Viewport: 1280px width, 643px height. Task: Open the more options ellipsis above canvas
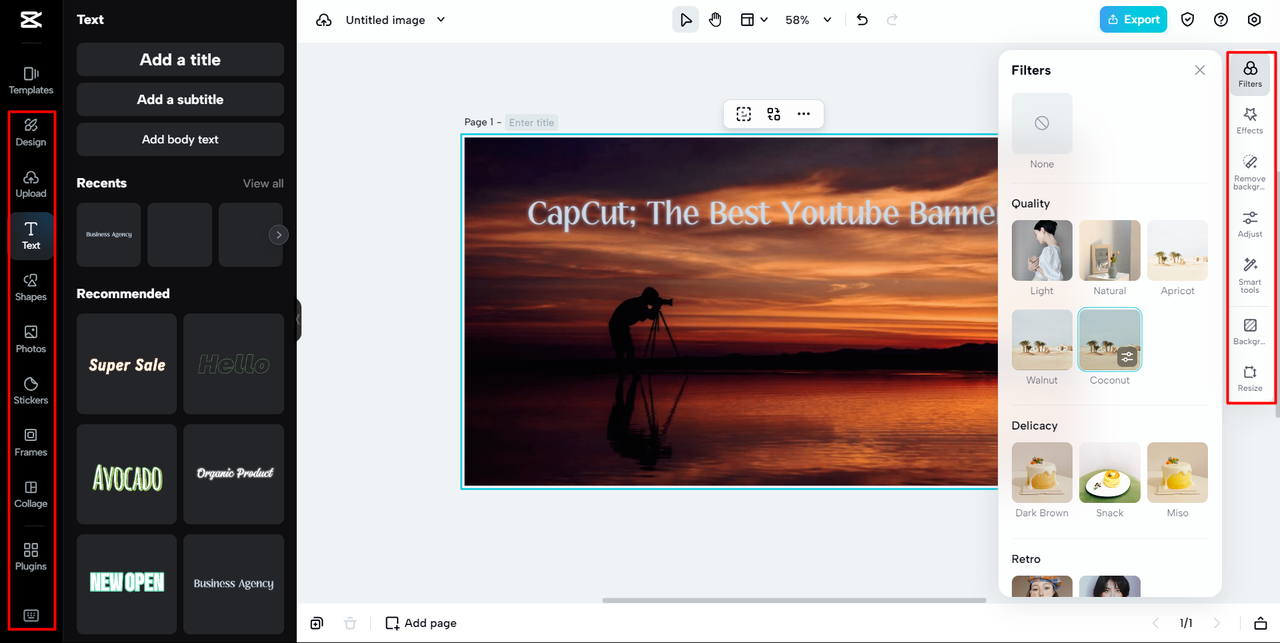804,114
